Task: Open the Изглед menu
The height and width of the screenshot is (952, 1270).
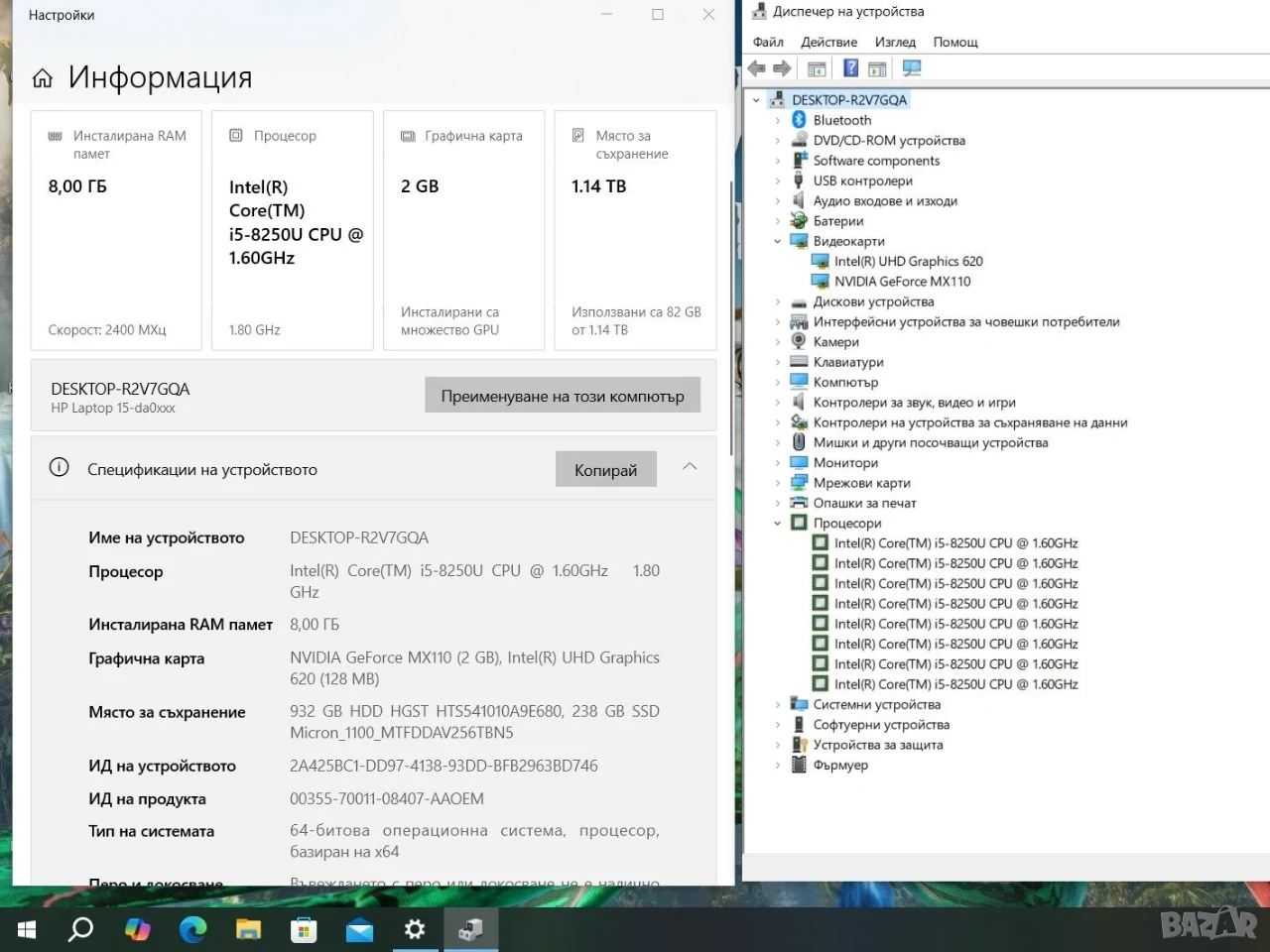Action: pos(895,42)
